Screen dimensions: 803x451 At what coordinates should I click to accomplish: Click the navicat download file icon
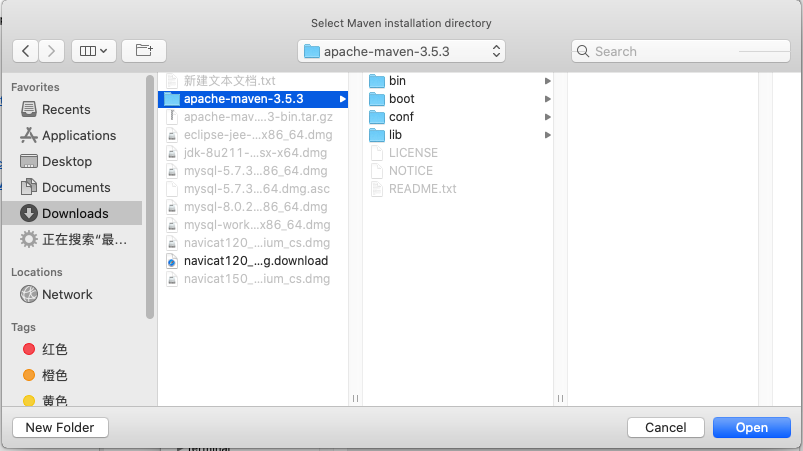coord(172,262)
